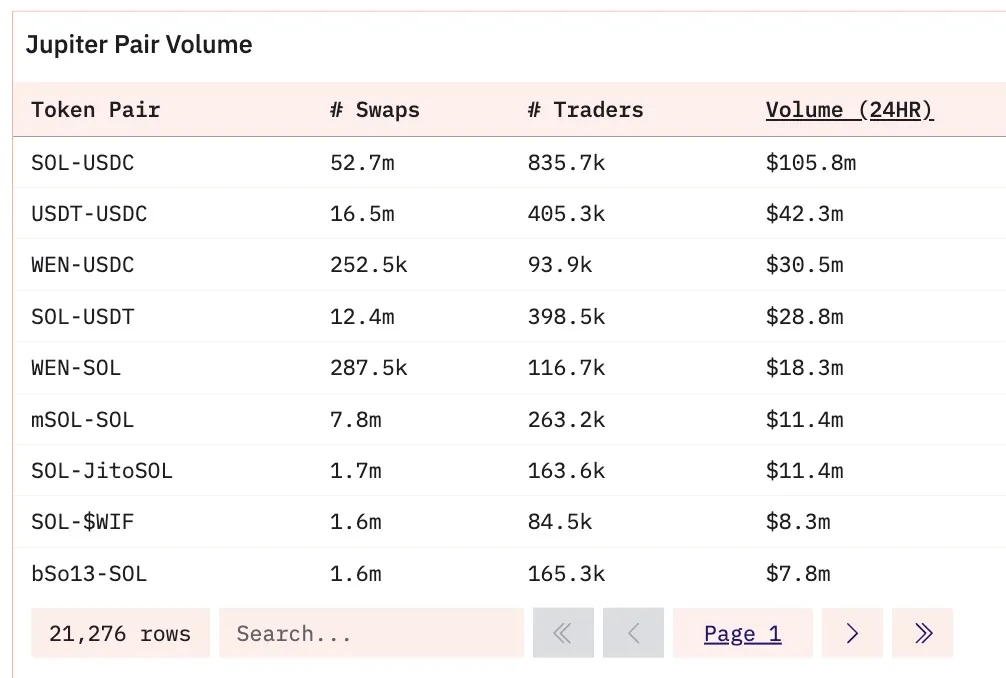Focus the Search input field
Screen dimensions: 1006x678
click(371, 633)
